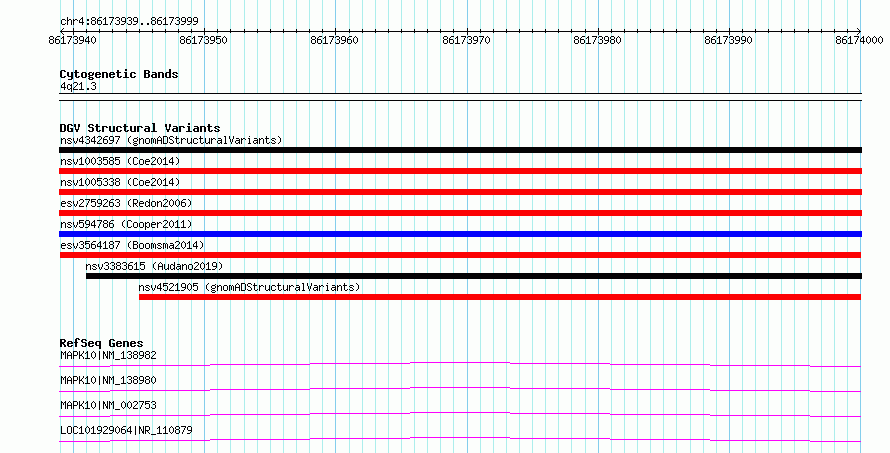Click the red bar under esv3564187
This screenshot has width=890, height=453.
460,255
